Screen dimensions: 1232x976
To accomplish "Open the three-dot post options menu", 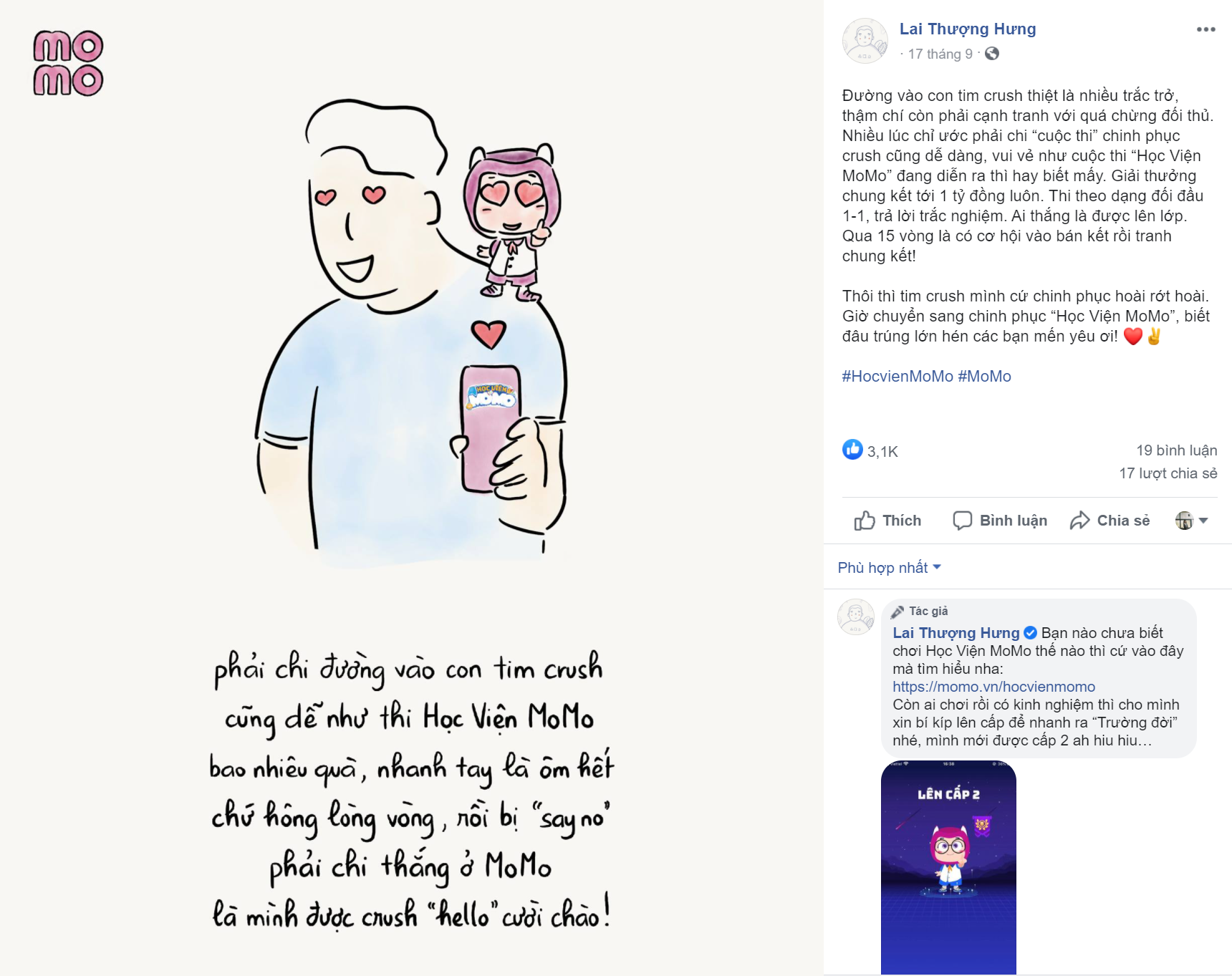I will click(1205, 29).
